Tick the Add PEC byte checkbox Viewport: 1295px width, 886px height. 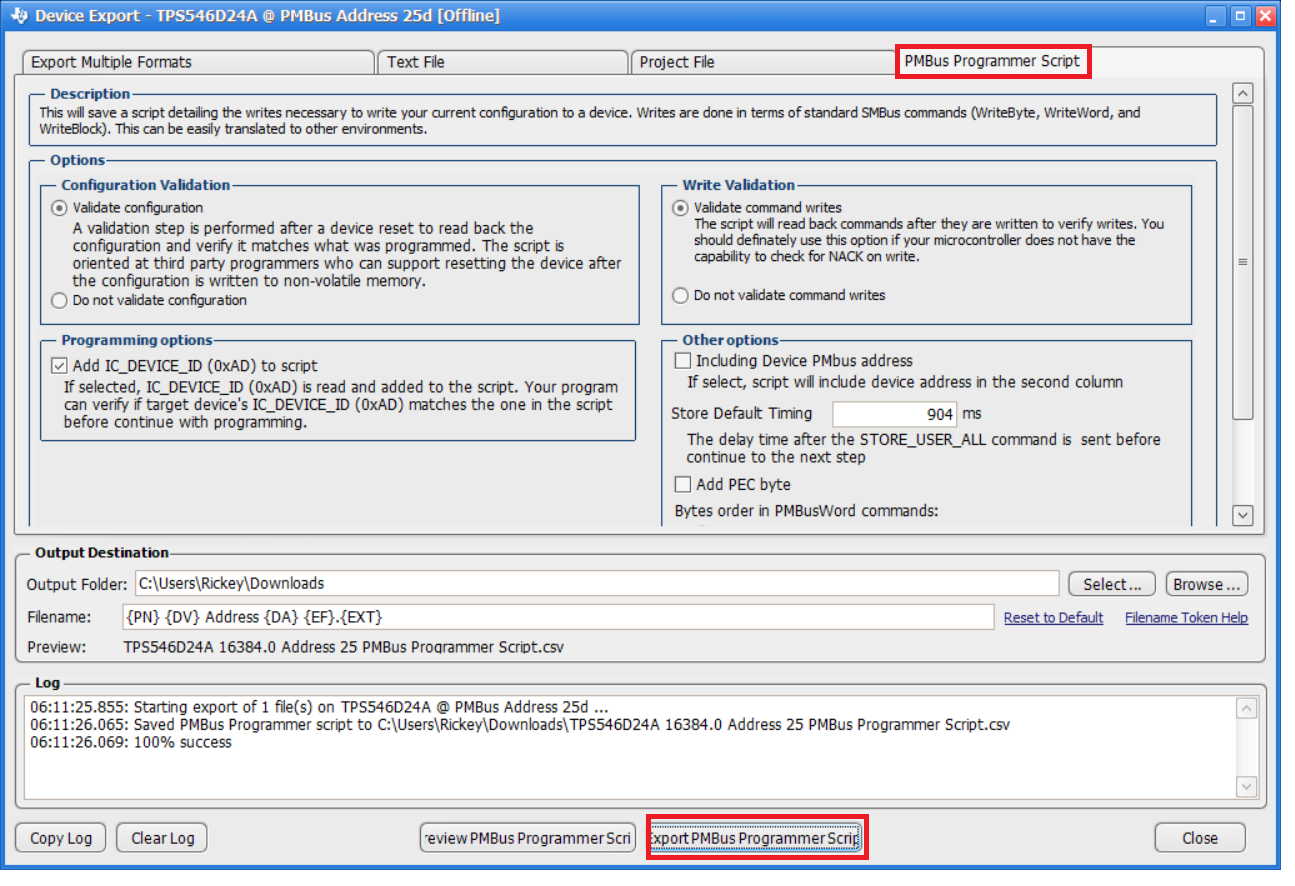pyautogui.click(x=683, y=484)
